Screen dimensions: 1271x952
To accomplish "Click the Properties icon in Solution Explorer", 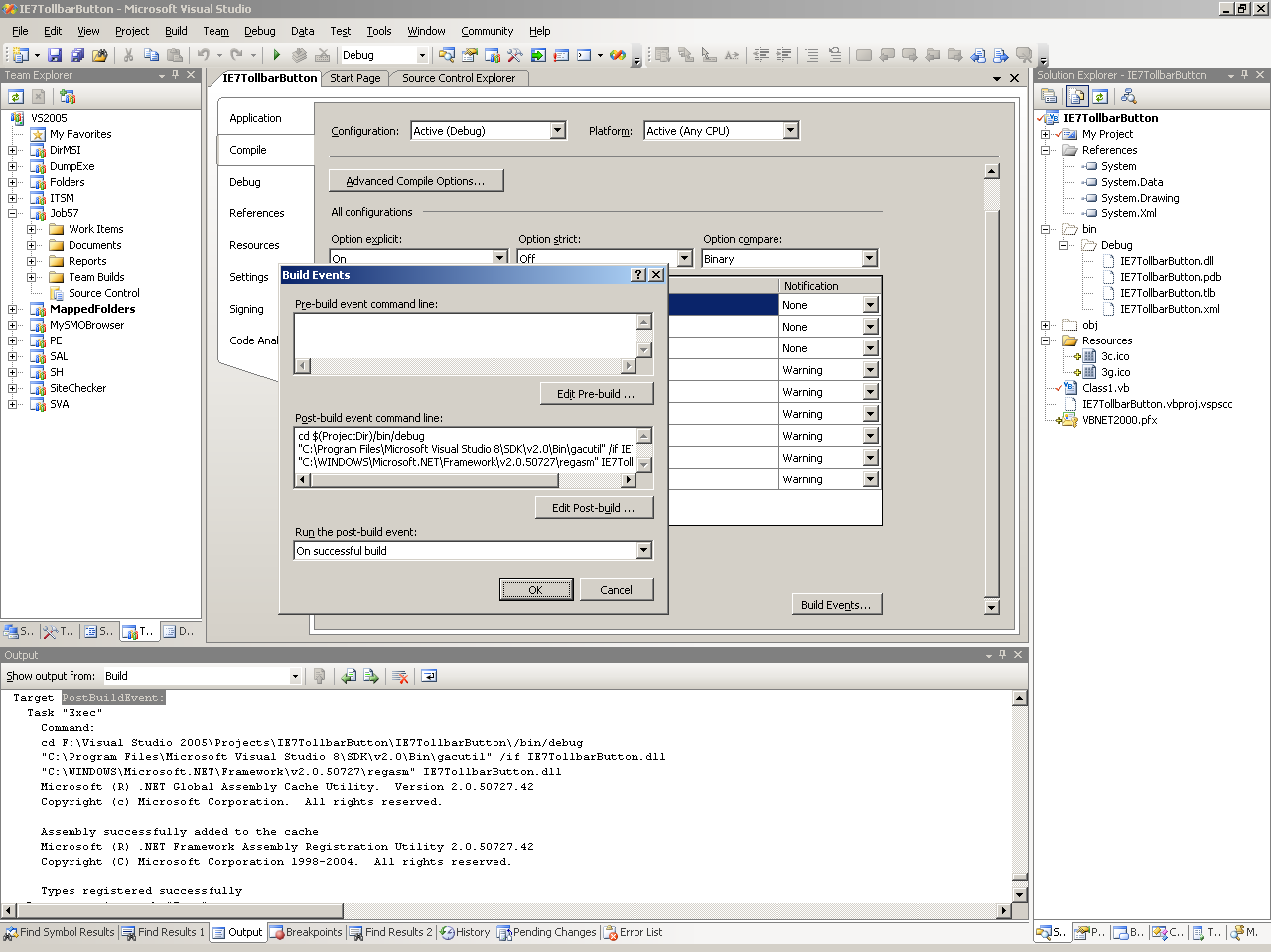I will pos(1049,96).
